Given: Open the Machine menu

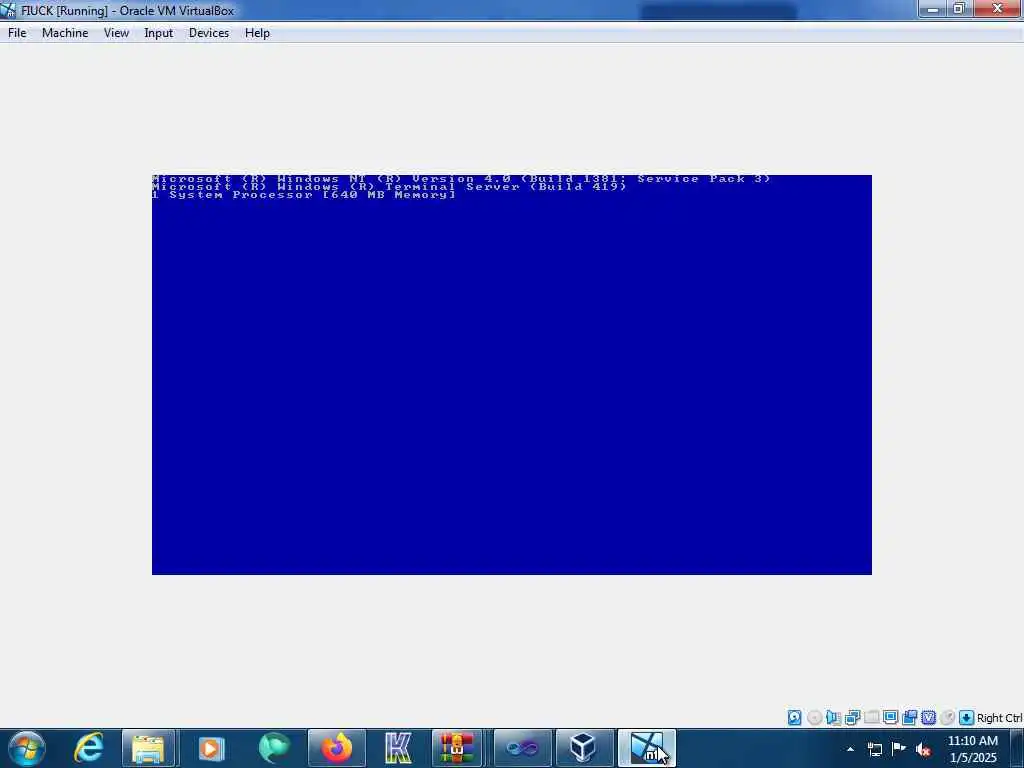Looking at the screenshot, I should [x=65, y=33].
